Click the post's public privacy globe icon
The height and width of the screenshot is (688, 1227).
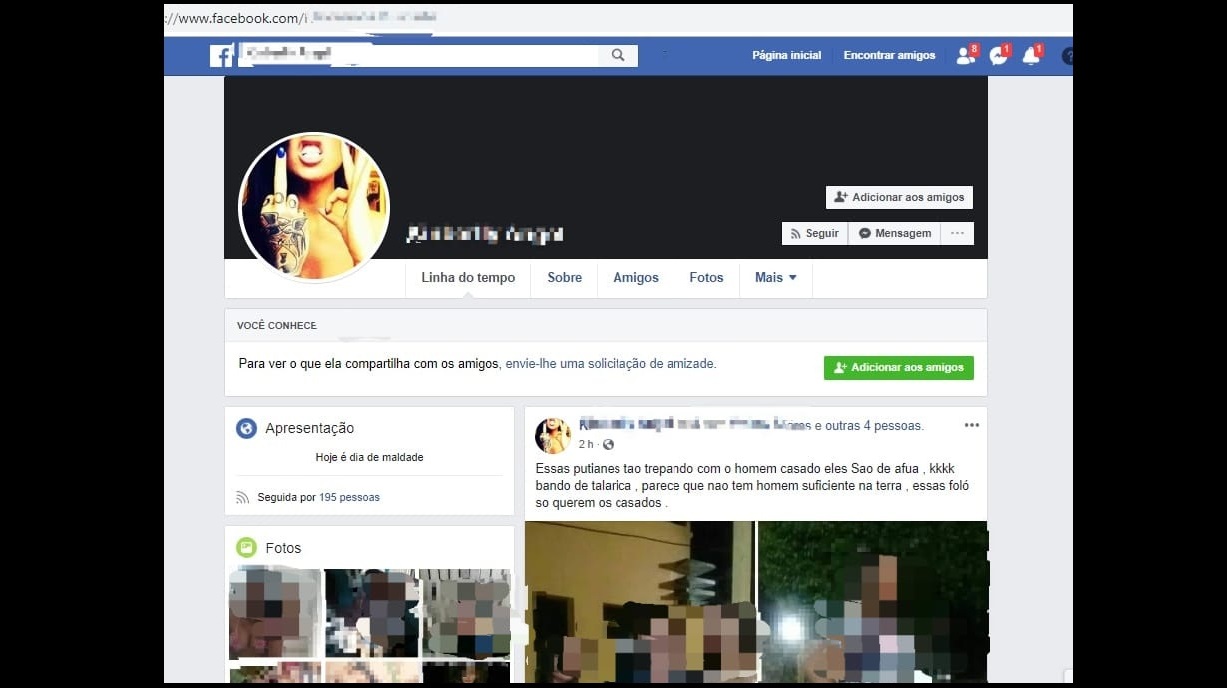(608, 444)
